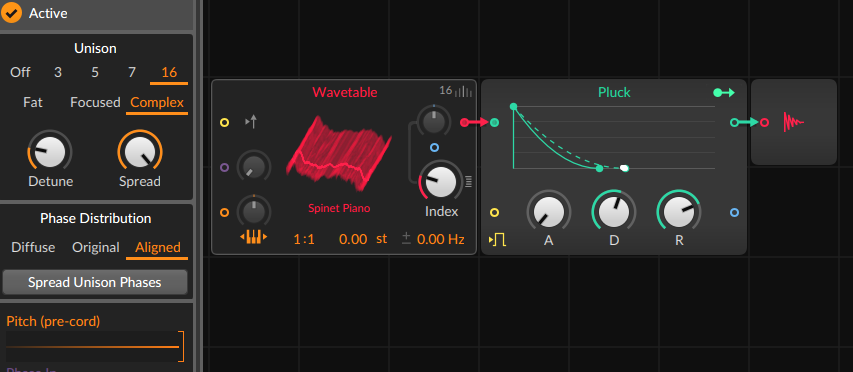Screen dimensions: 853x372
Task: Click the Spread knob
Action: 140,152
